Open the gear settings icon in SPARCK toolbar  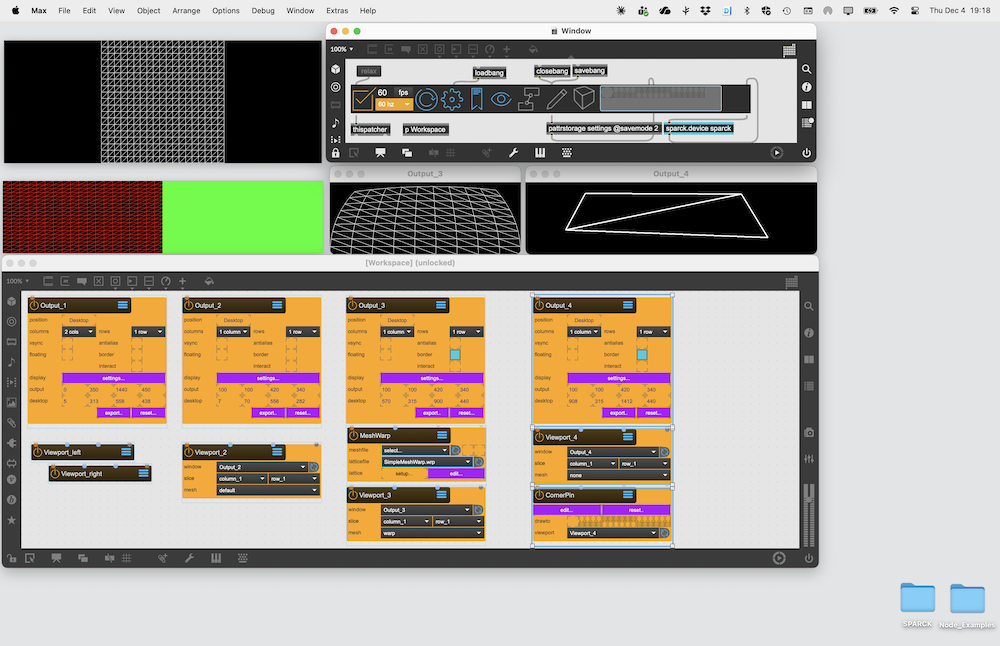point(452,98)
